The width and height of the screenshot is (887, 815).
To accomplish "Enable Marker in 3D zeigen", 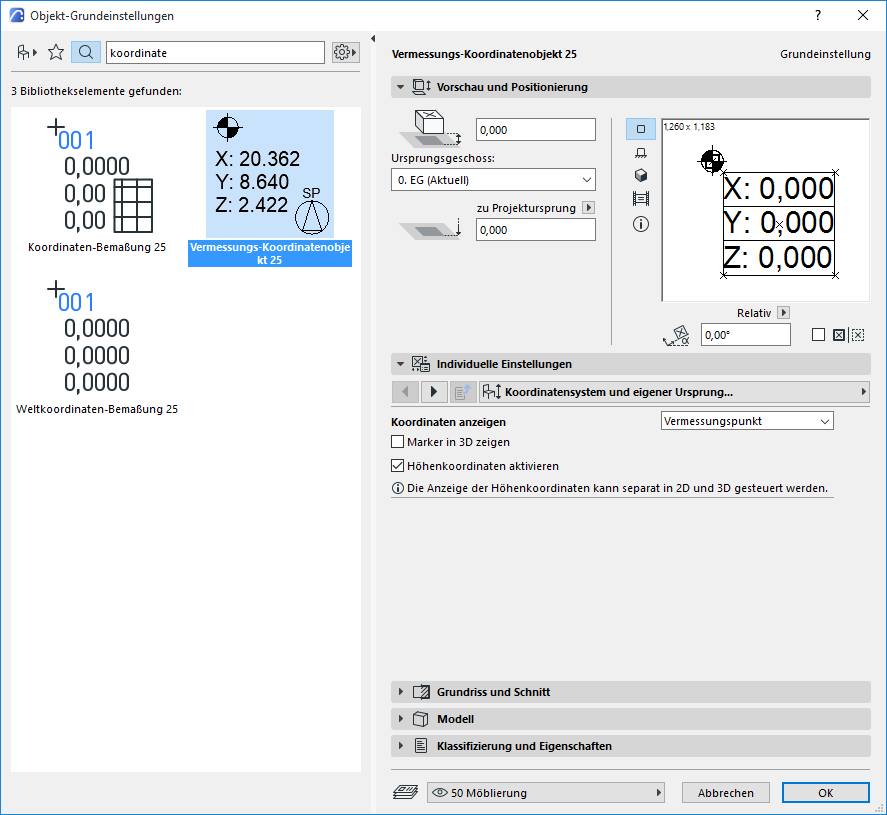I will [398, 442].
